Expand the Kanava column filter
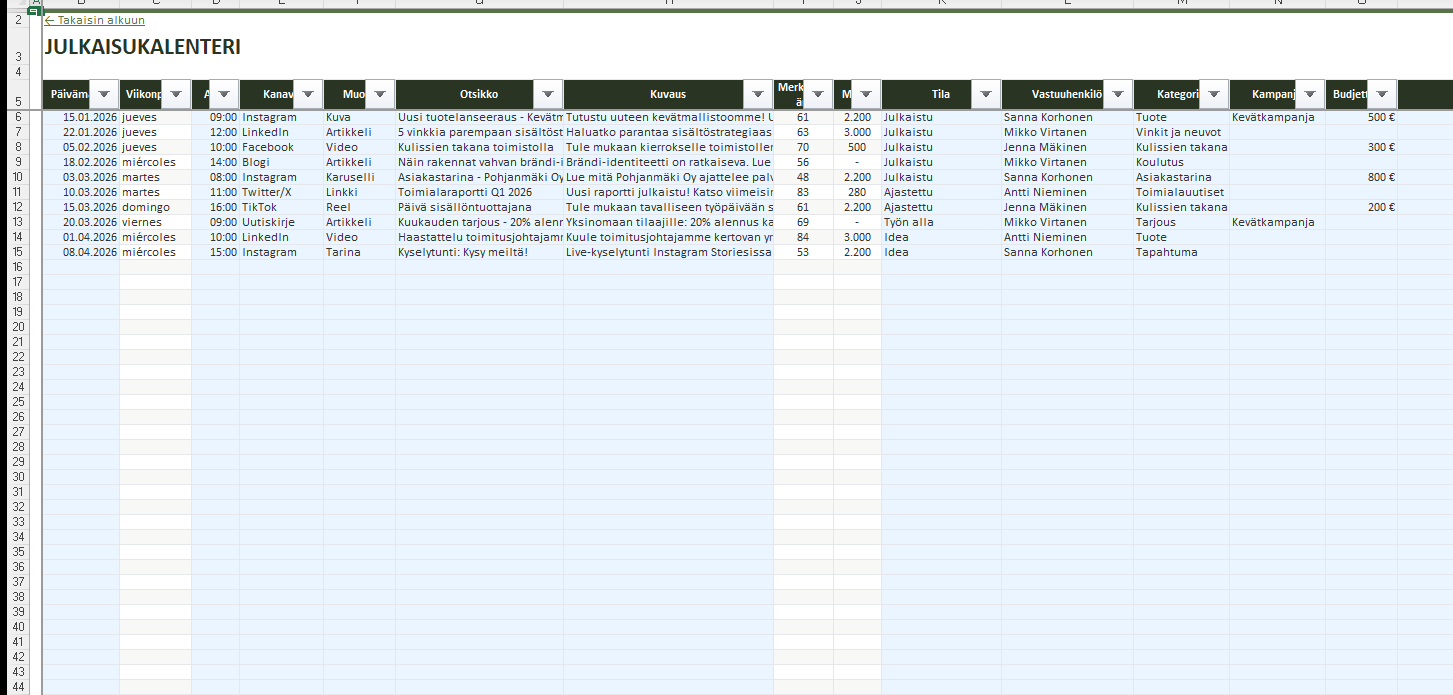1453x695 pixels. tap(309, 94)
